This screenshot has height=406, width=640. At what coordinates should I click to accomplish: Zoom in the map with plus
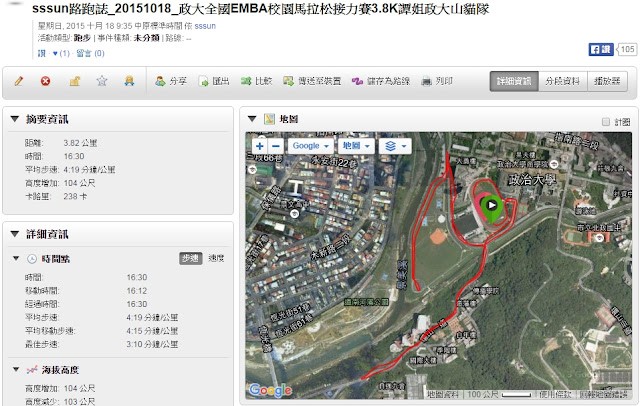pyautogui.click(x=260, y=146)
